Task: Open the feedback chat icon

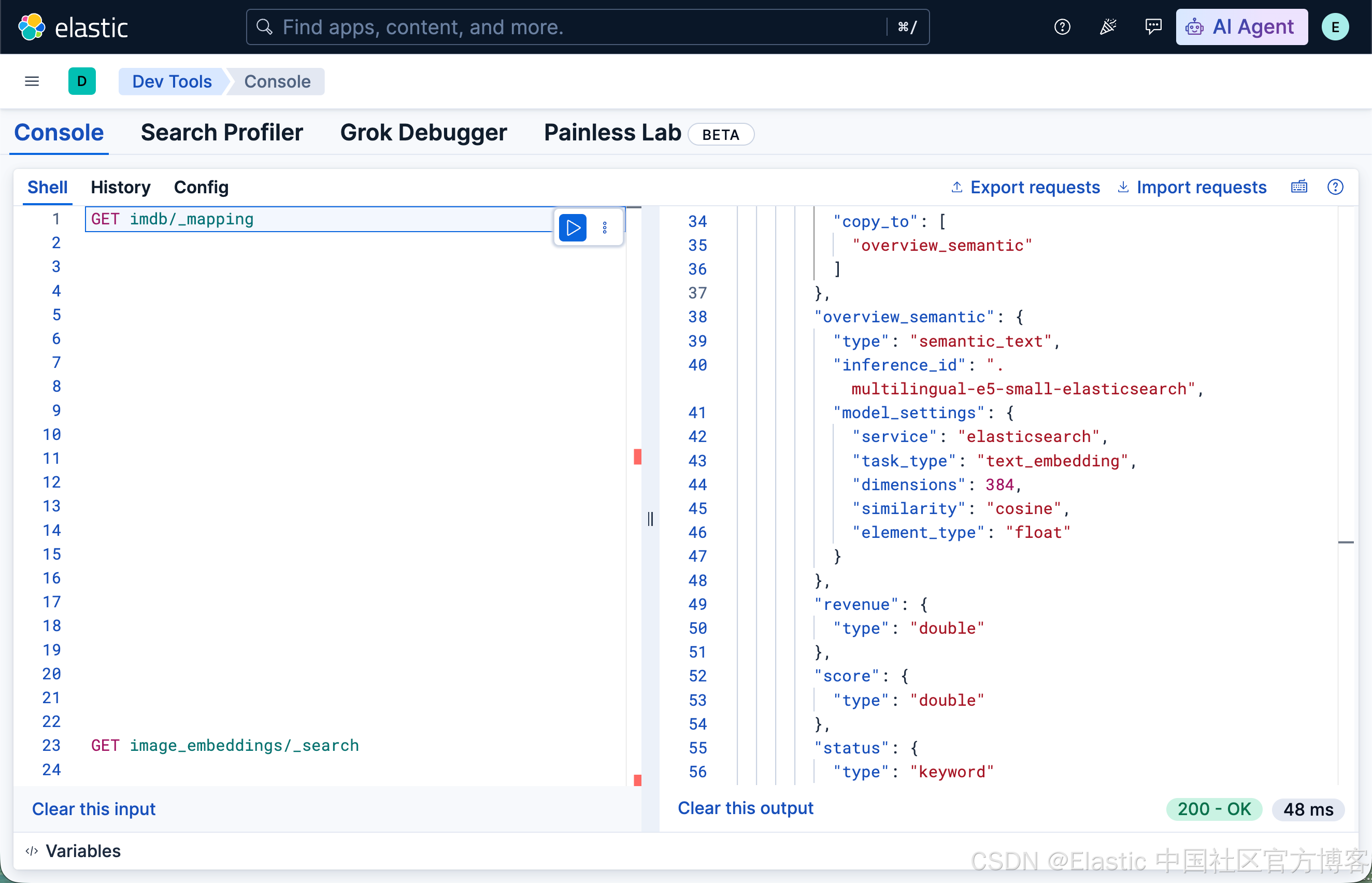Action: click(x=1153, y=27)
